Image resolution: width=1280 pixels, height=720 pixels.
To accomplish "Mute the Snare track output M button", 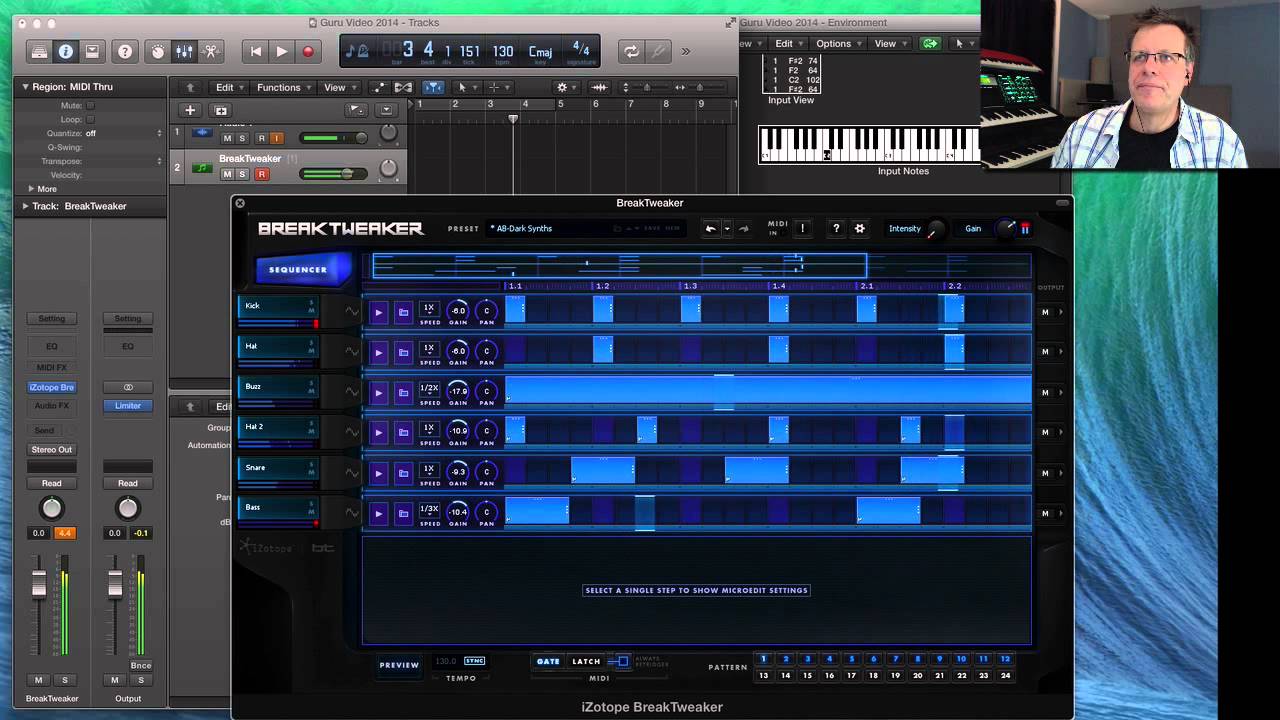I will point(1045,473).
